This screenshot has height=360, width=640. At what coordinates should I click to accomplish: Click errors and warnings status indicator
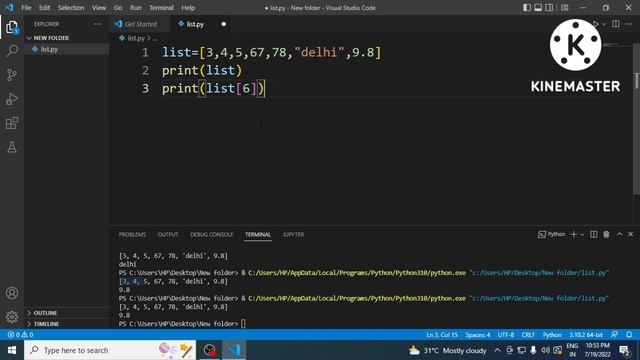coord(20,335)
